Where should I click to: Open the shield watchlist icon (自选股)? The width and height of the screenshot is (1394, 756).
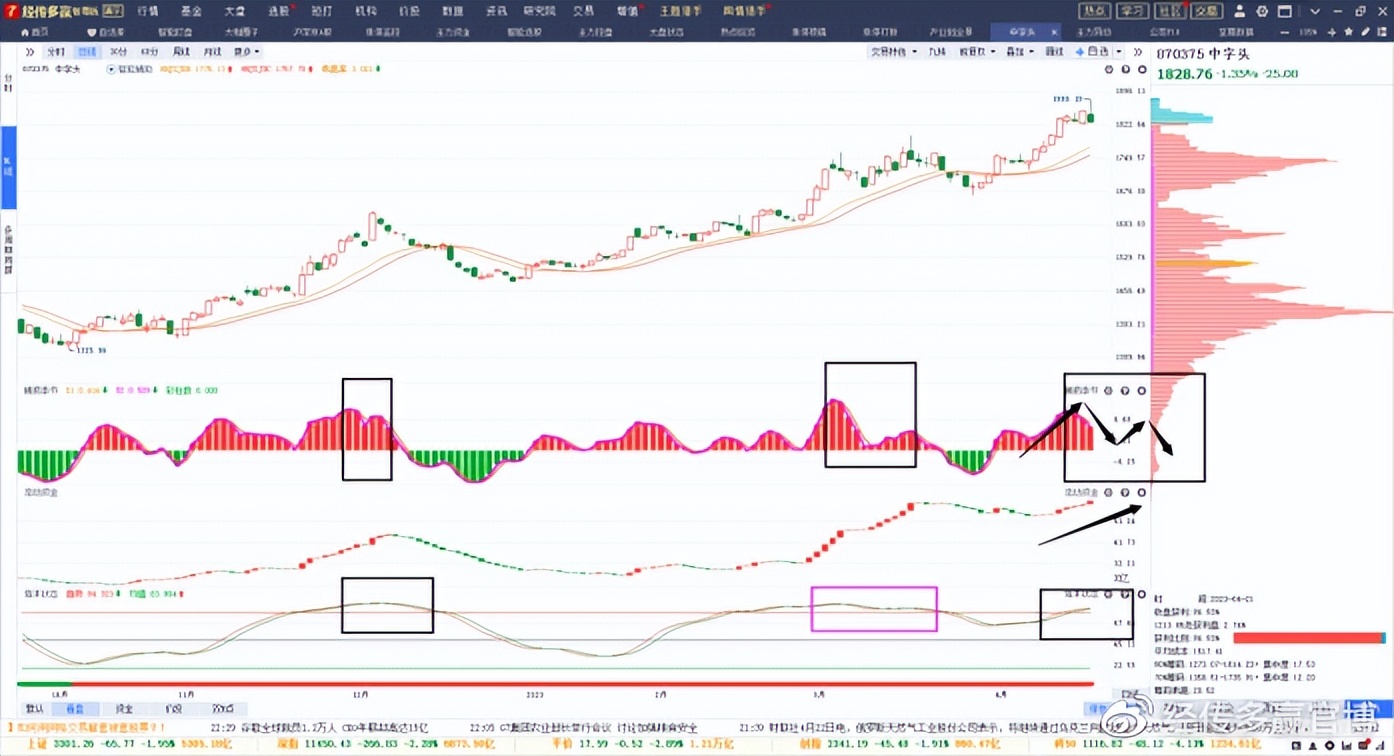[92, 32]
